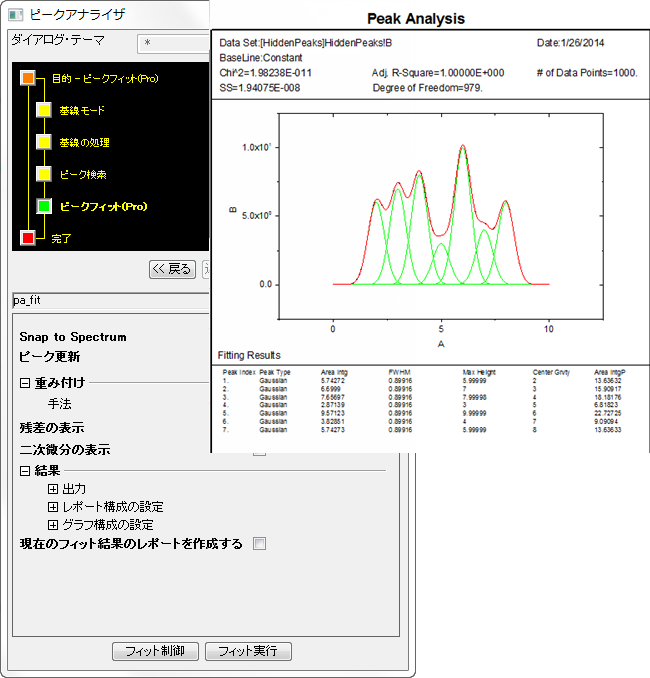
Task: Collapse the 結果 section
Action: [25, 471]
